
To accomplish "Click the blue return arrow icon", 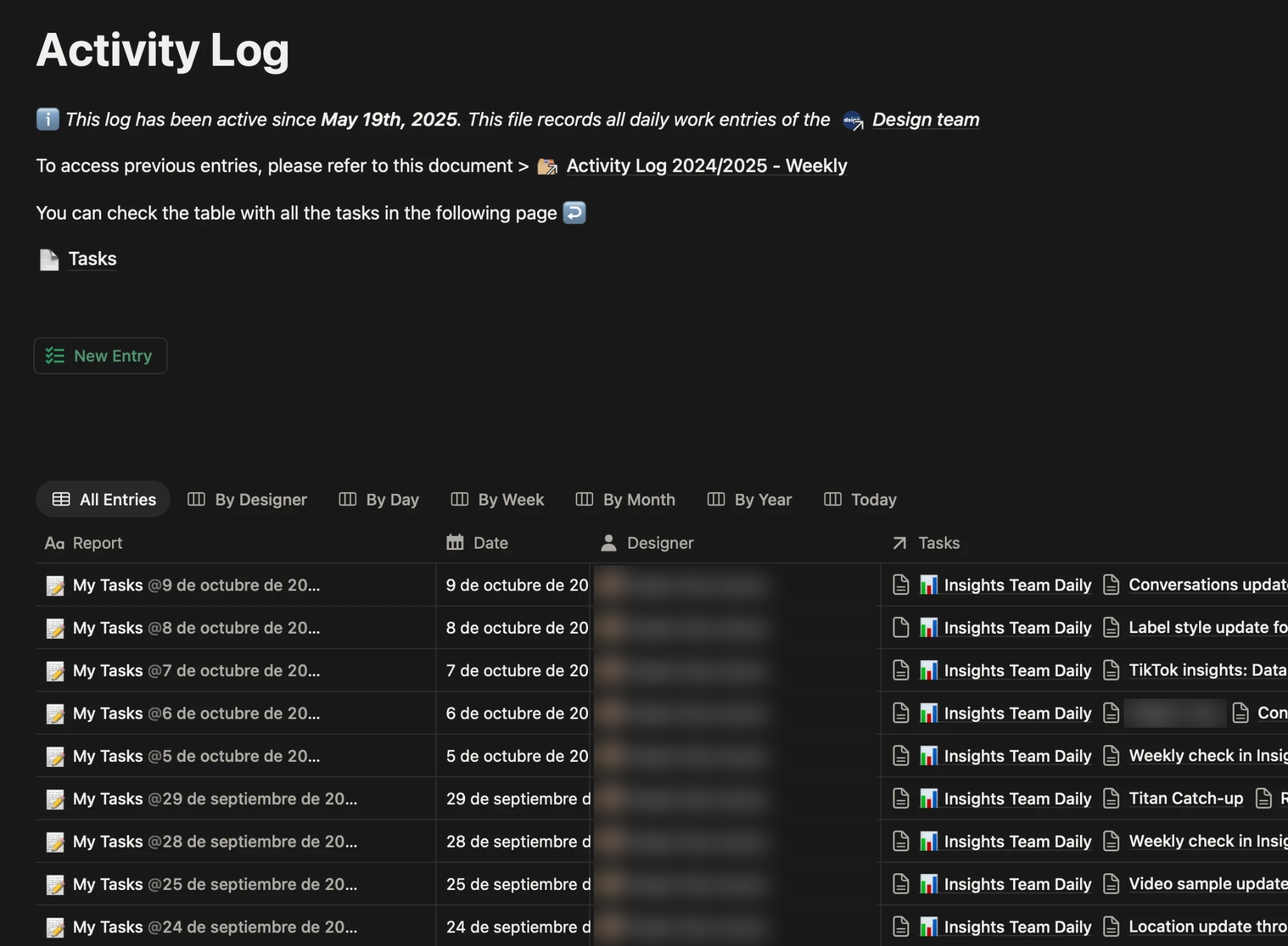I will (x=574, y=213).
